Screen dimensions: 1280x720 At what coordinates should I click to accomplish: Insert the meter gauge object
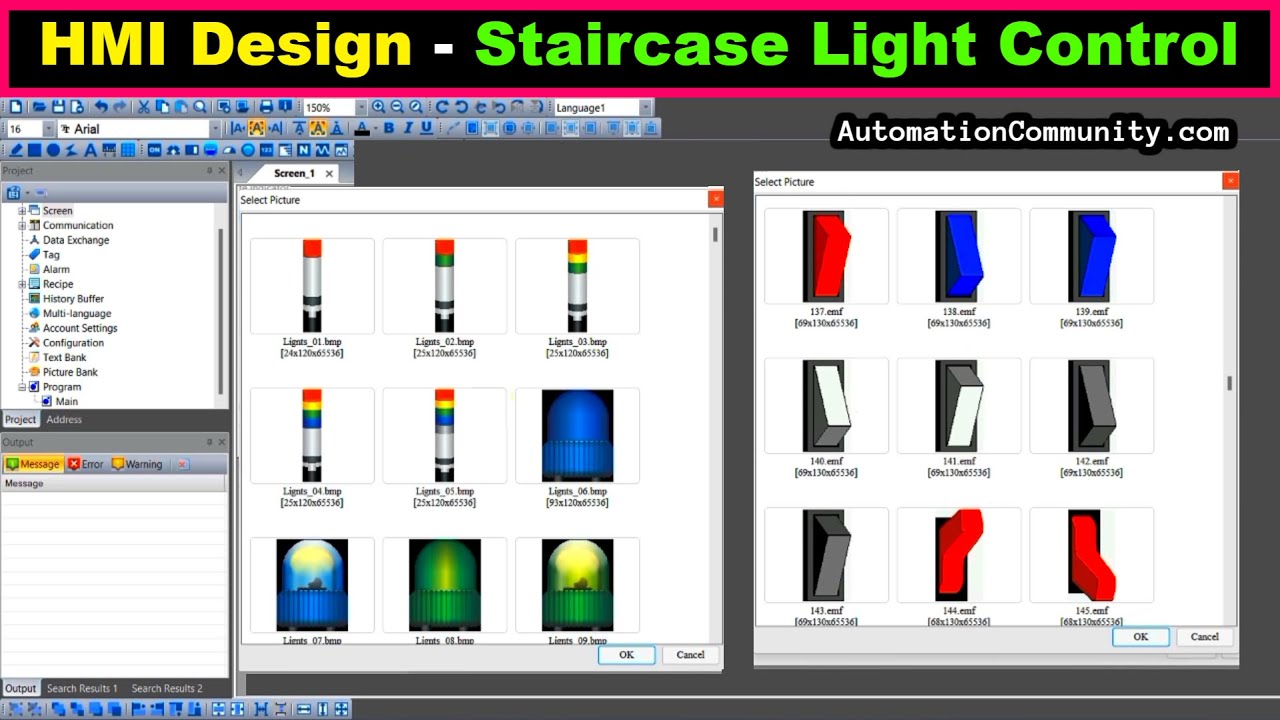(x=229, y=150)
